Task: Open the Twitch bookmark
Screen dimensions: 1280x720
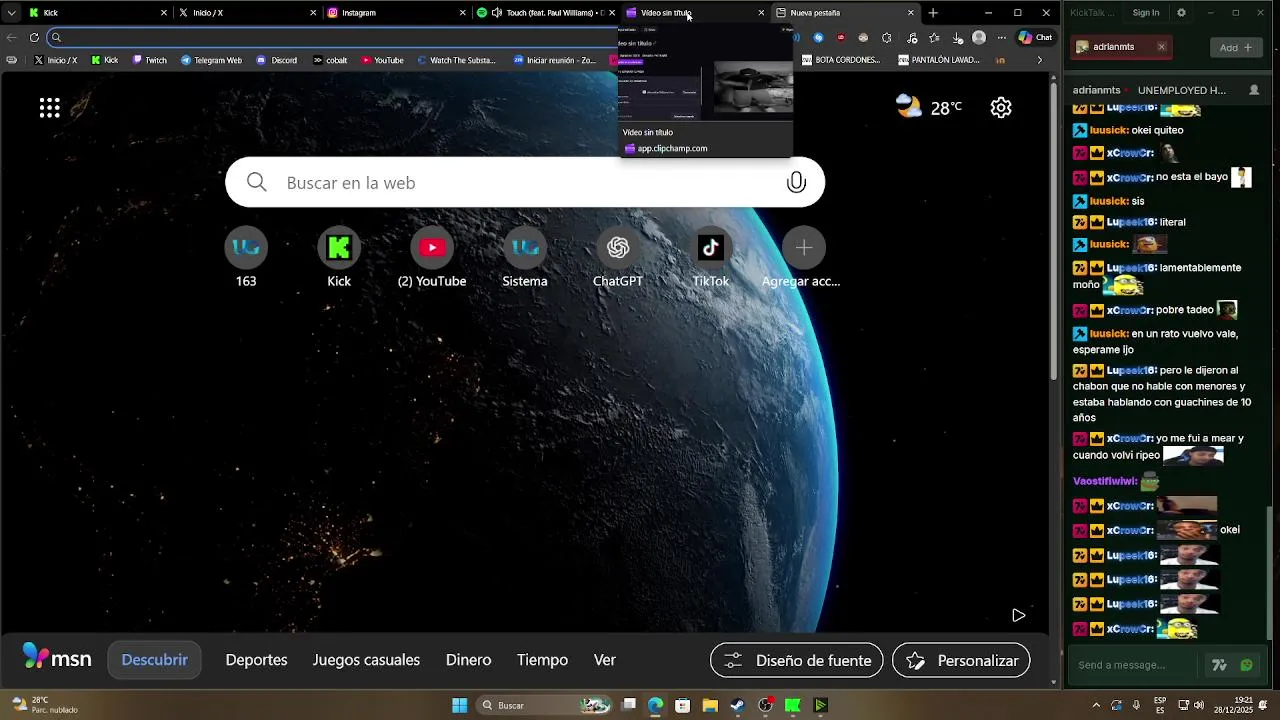Action: pos(149,60)
